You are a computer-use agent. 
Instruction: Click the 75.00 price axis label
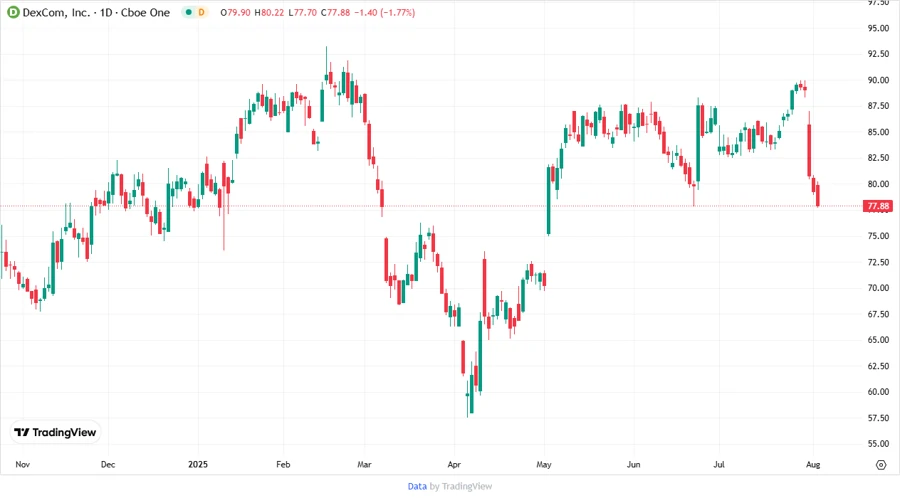tap(878, 236)
